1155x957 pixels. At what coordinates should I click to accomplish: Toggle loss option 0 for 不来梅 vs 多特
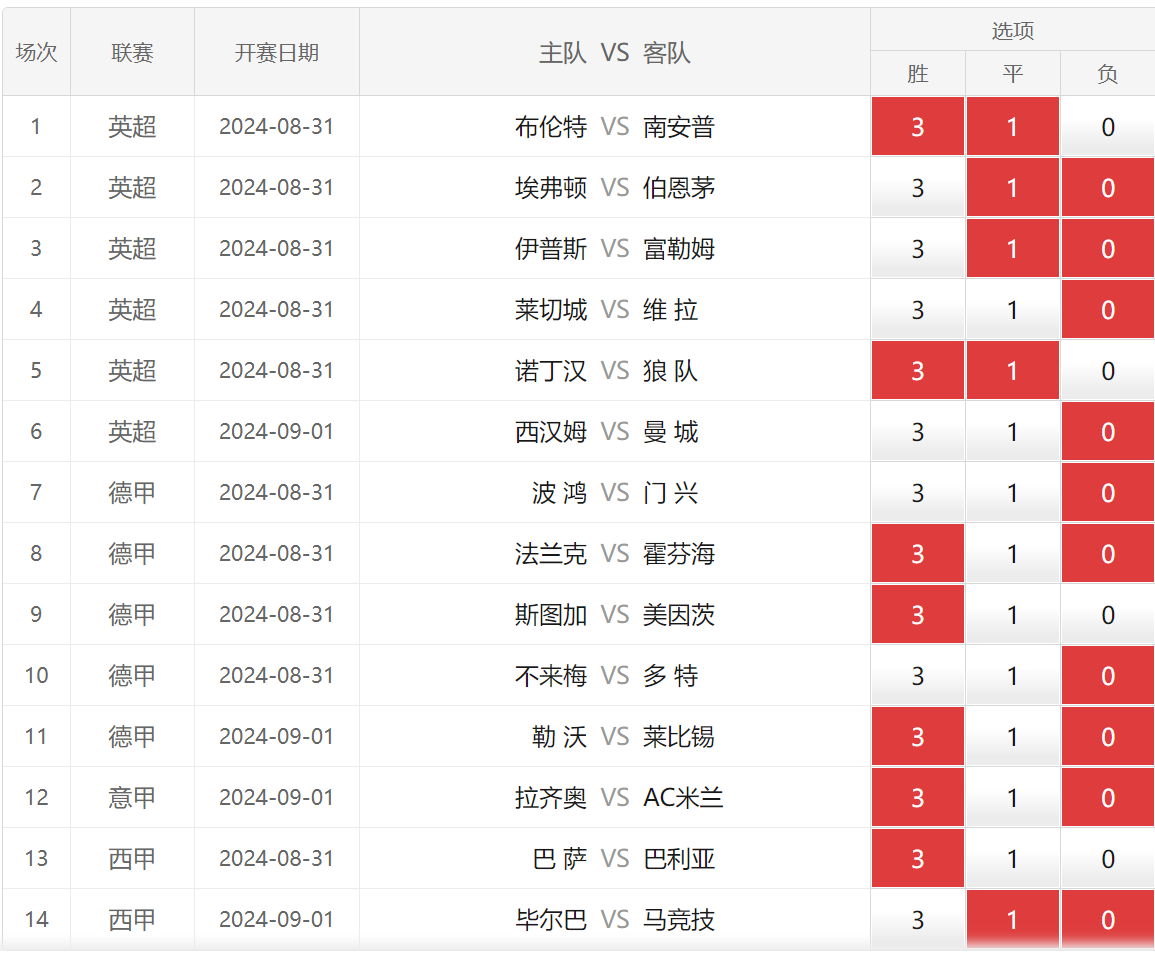[x=1108, y=676]
